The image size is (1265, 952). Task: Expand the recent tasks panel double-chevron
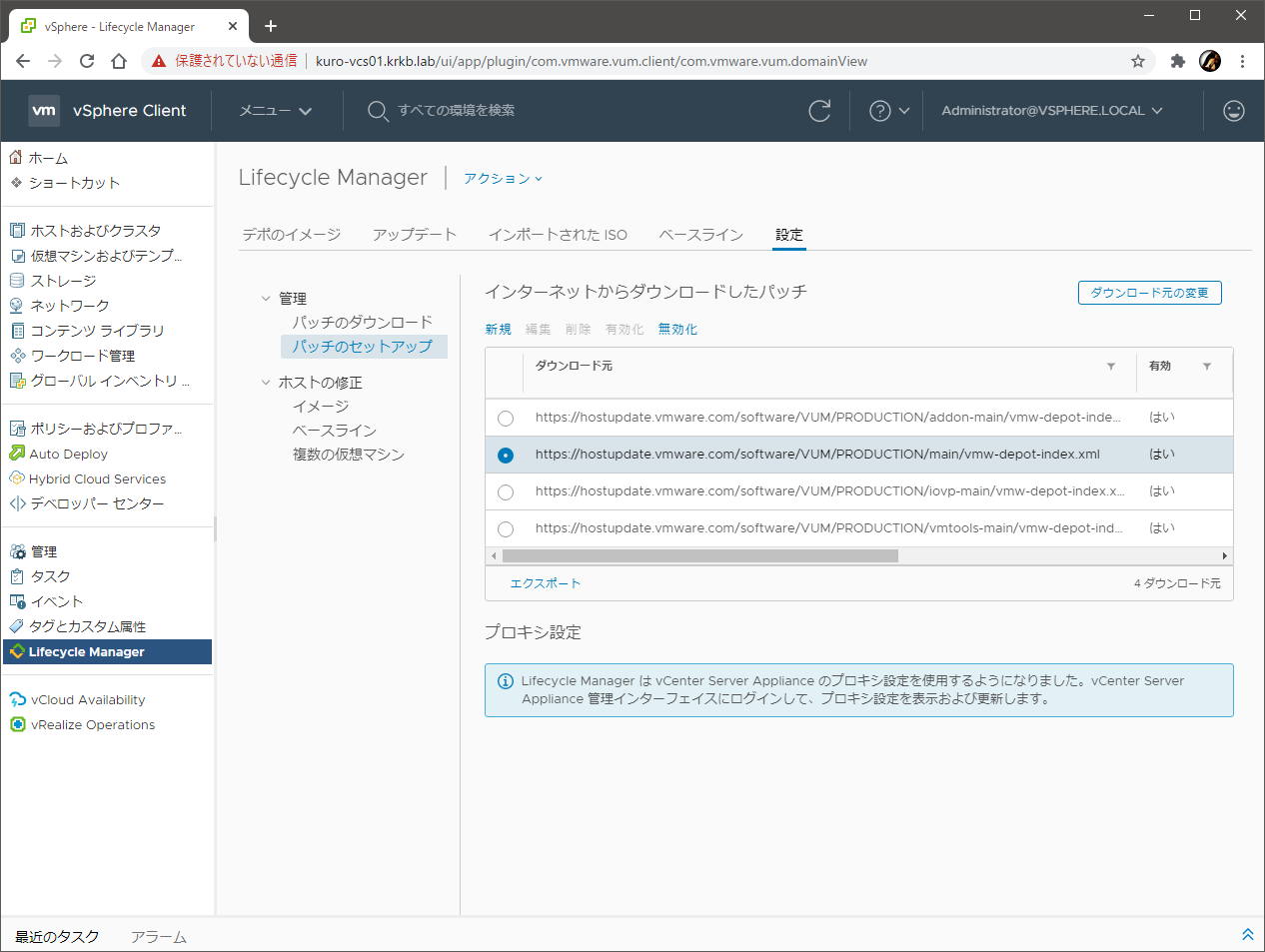click(x=1247, y=935)
